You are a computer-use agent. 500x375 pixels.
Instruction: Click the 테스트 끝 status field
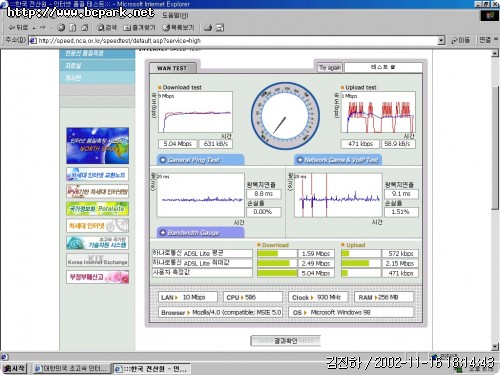[383, 67]
